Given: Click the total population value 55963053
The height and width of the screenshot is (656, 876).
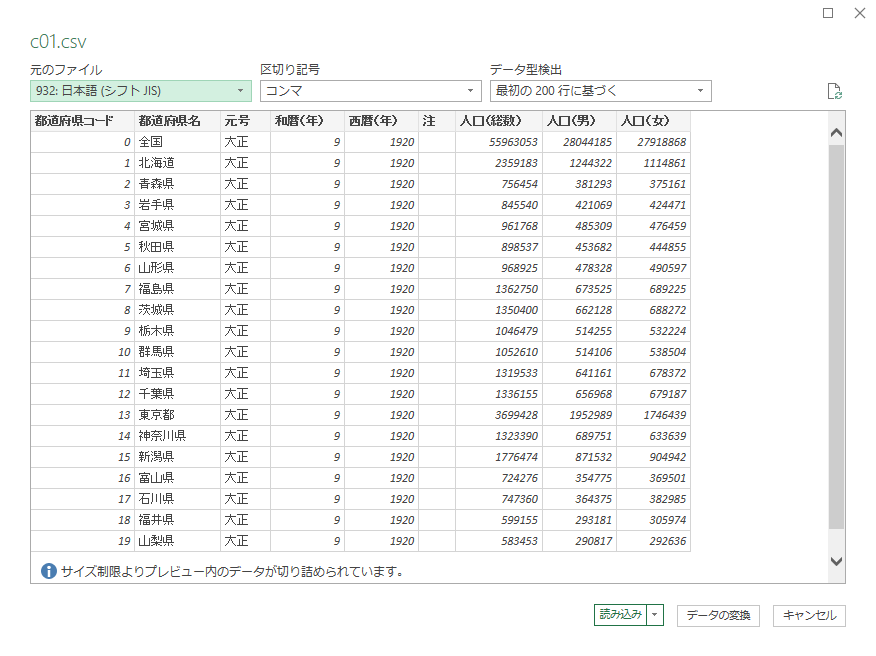Looking at the screenshot, I should (498, 142).
